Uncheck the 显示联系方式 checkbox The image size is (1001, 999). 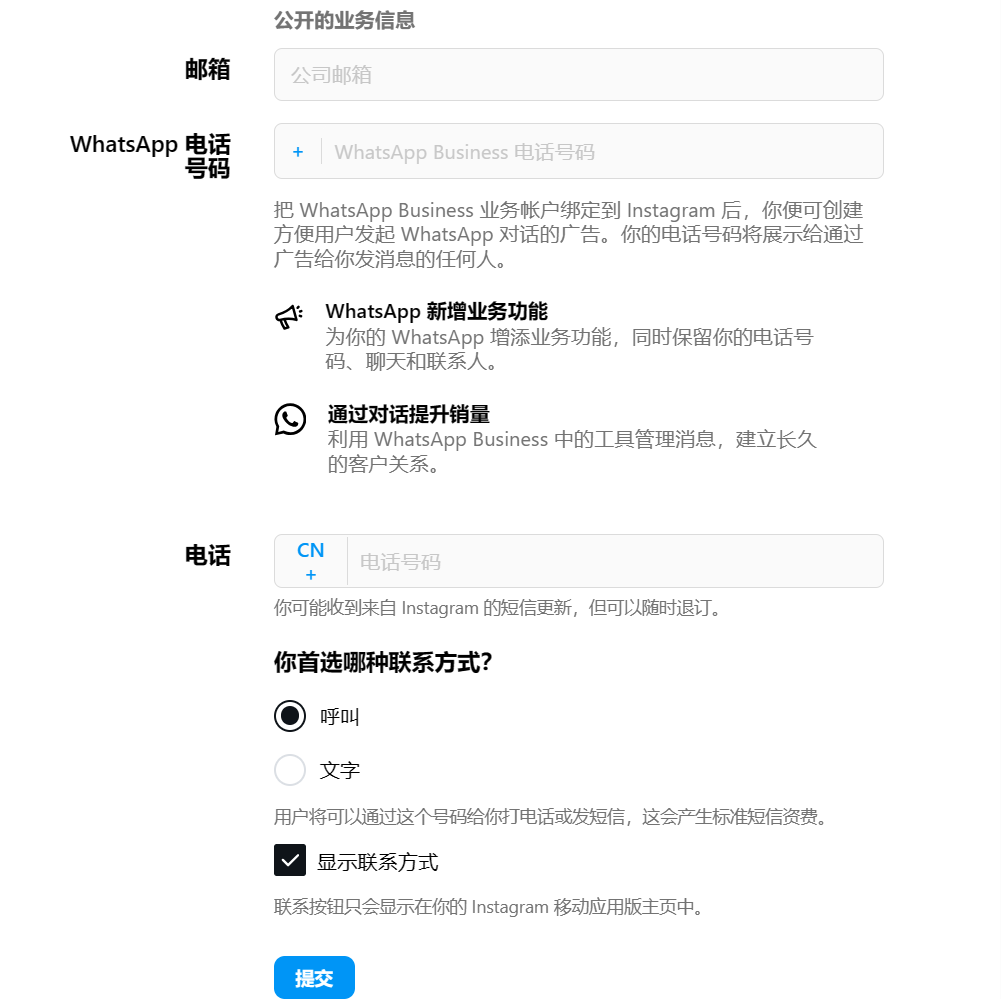tap(290, 860)
